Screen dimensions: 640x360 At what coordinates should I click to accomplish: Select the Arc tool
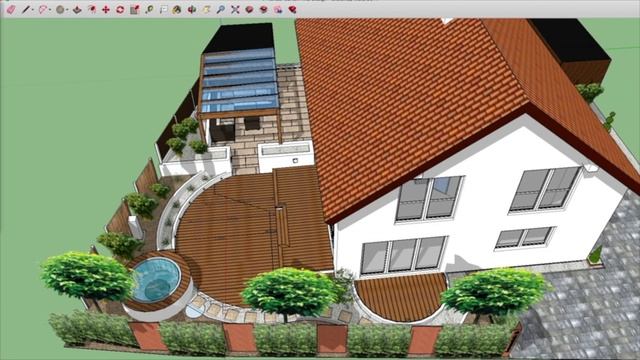[x=42, y=9]
